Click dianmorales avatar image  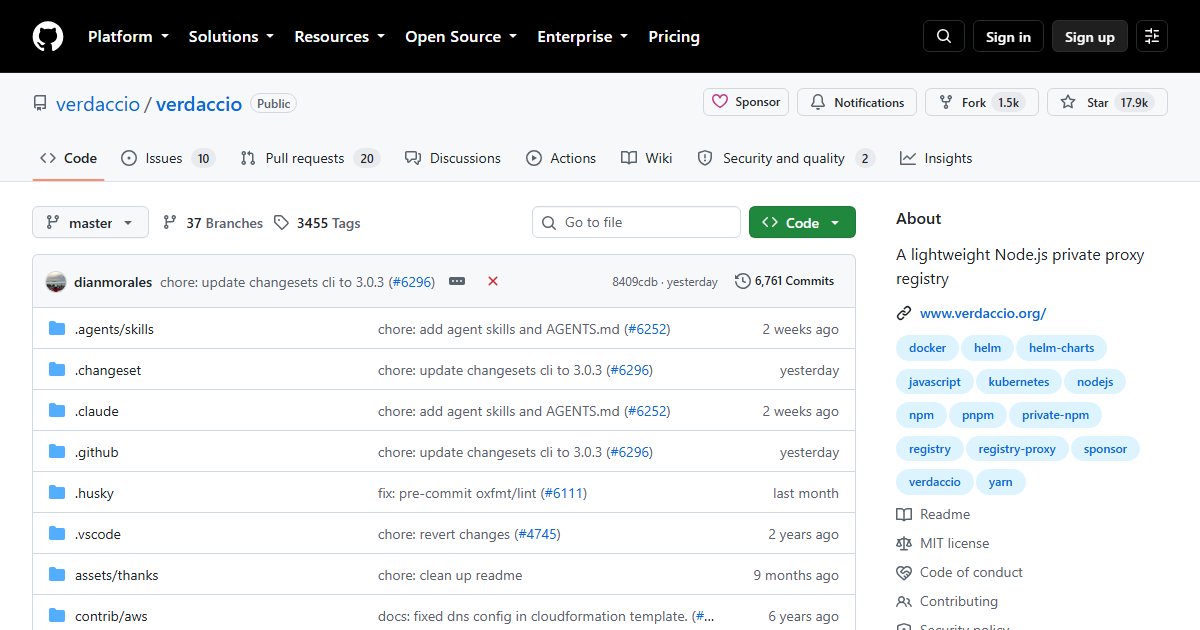56,282
